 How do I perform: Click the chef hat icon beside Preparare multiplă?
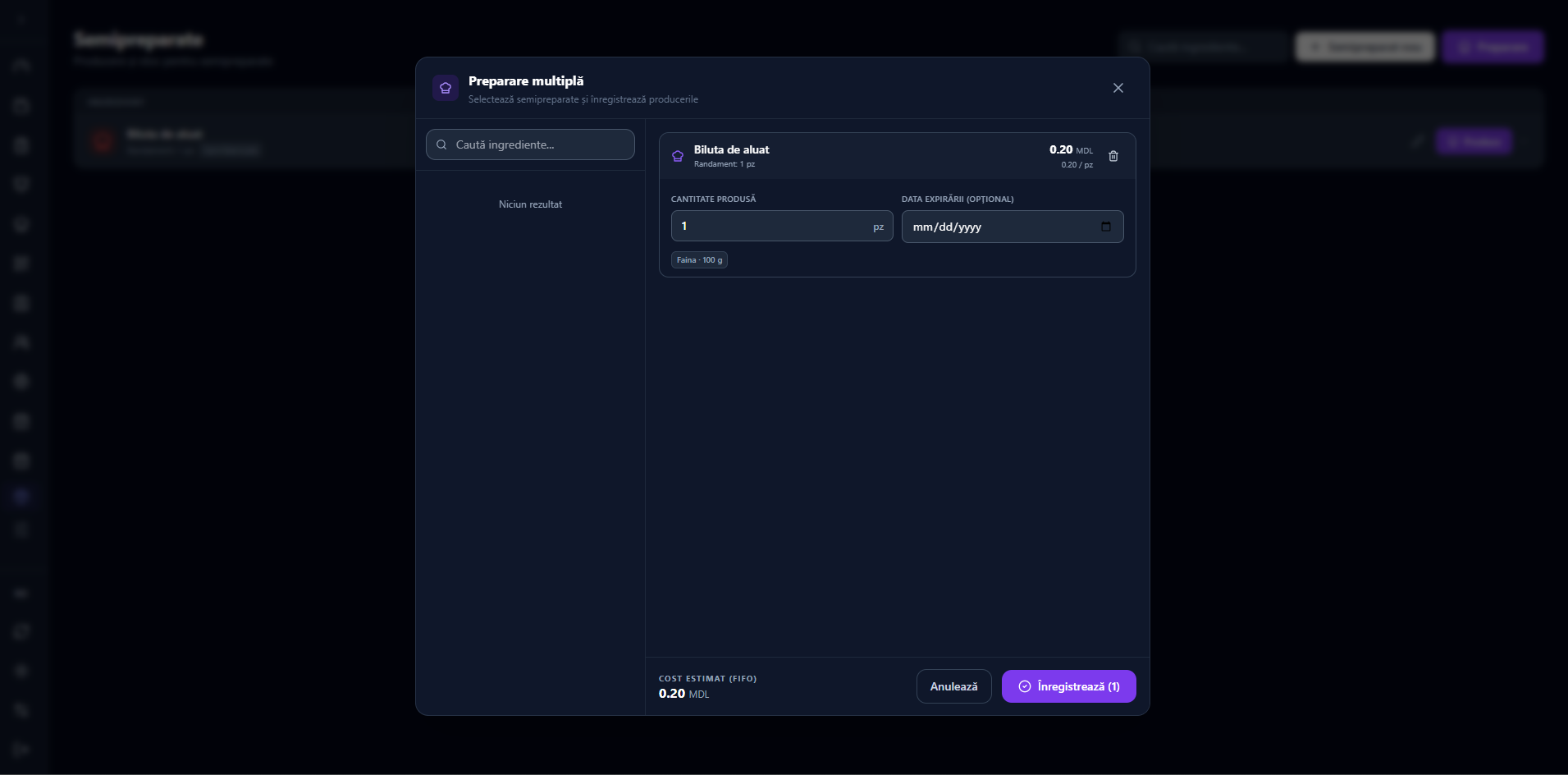[x=446, y=88]
